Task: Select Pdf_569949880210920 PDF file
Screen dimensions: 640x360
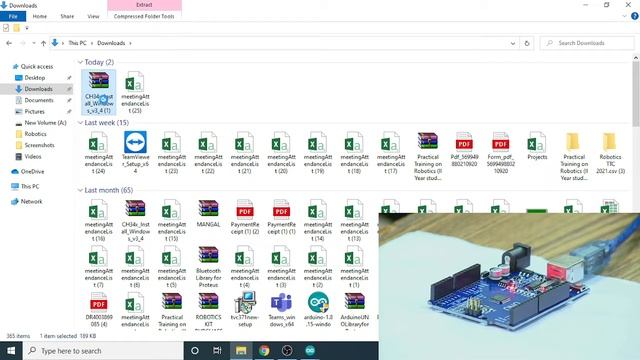Action: (x=464, y=149)
